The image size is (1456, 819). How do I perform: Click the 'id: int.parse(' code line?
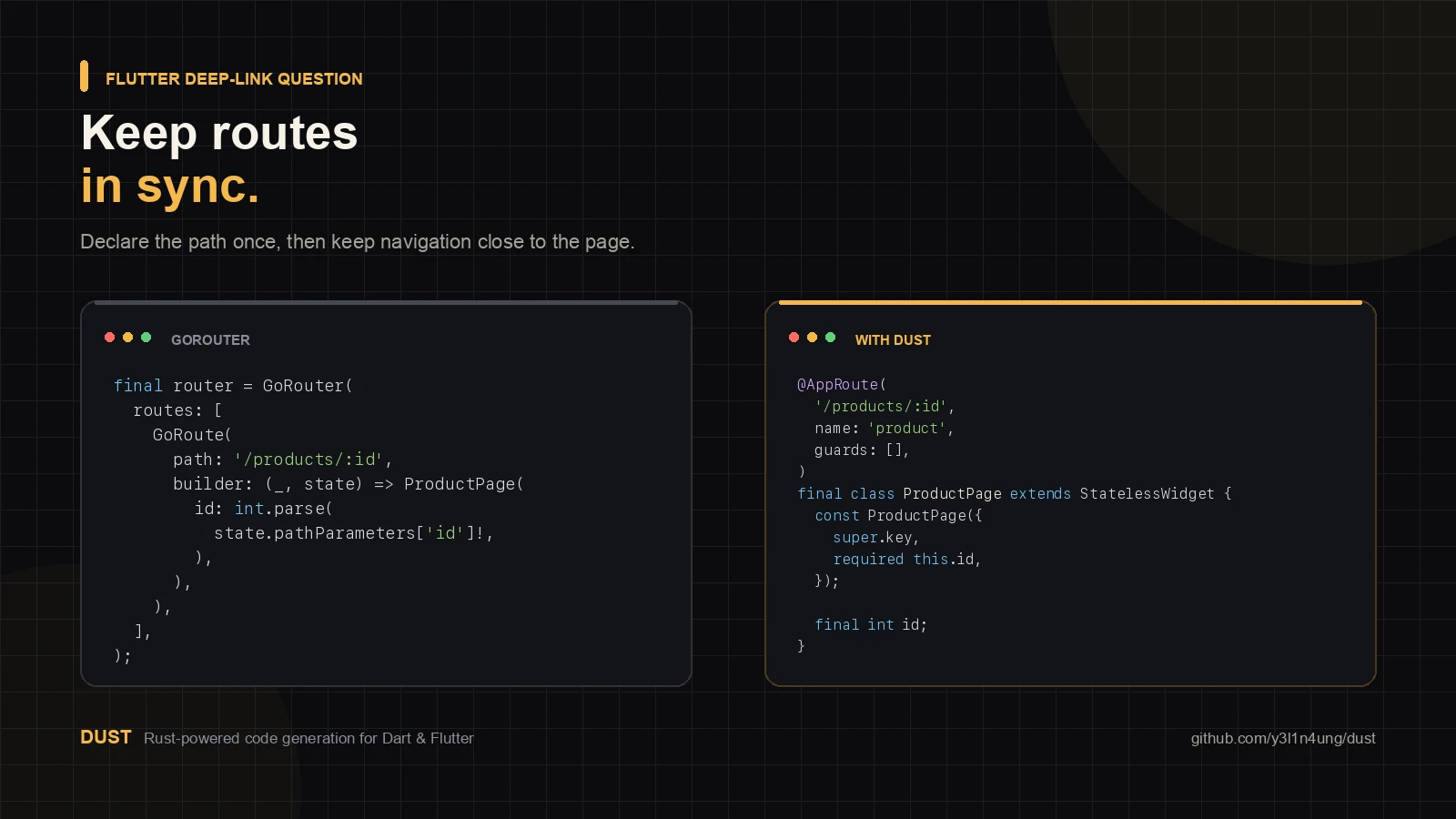point(264,509)
